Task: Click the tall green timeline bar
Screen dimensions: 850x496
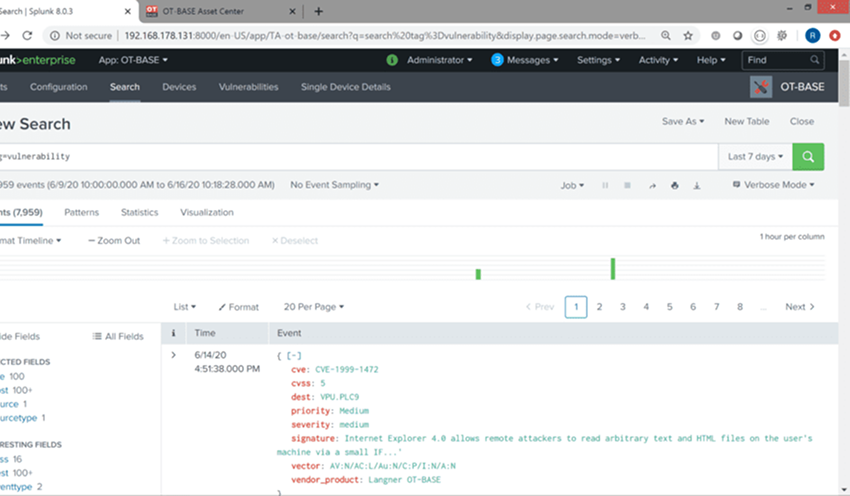Action: [612, 268]
